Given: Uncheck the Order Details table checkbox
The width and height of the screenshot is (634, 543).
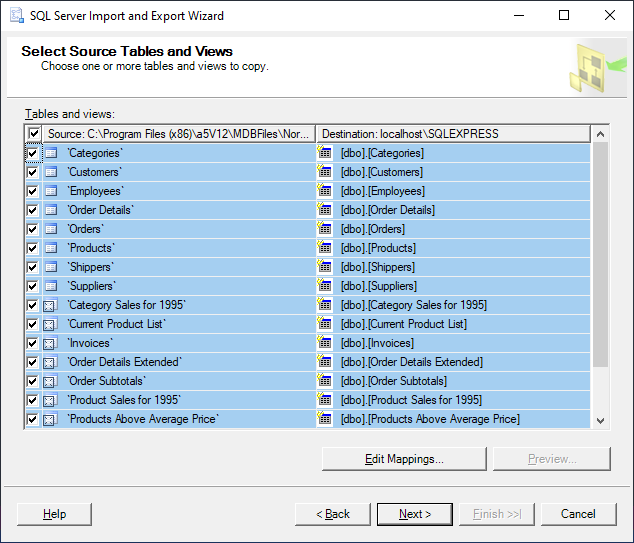Looking at the screenshot, I should click(x=32, y=210).
